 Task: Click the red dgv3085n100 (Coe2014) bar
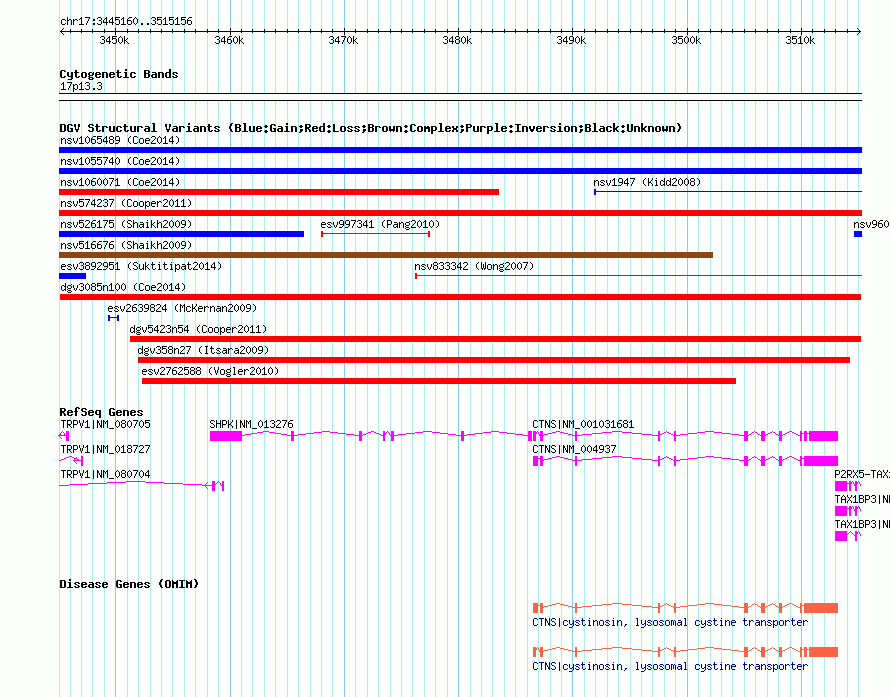click(x=460, y=297)
